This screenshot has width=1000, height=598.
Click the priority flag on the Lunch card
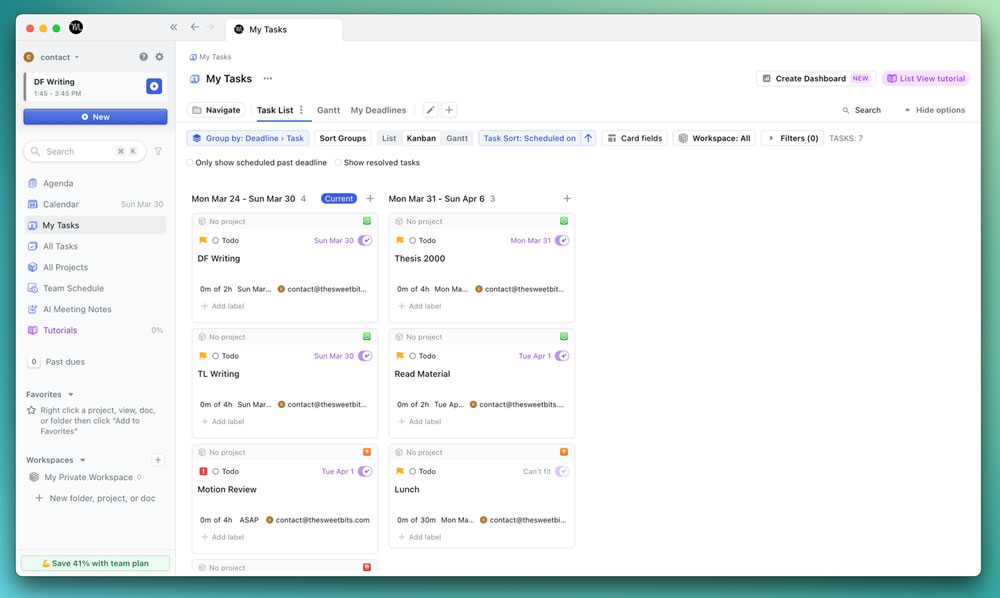(x=400, y=471)
